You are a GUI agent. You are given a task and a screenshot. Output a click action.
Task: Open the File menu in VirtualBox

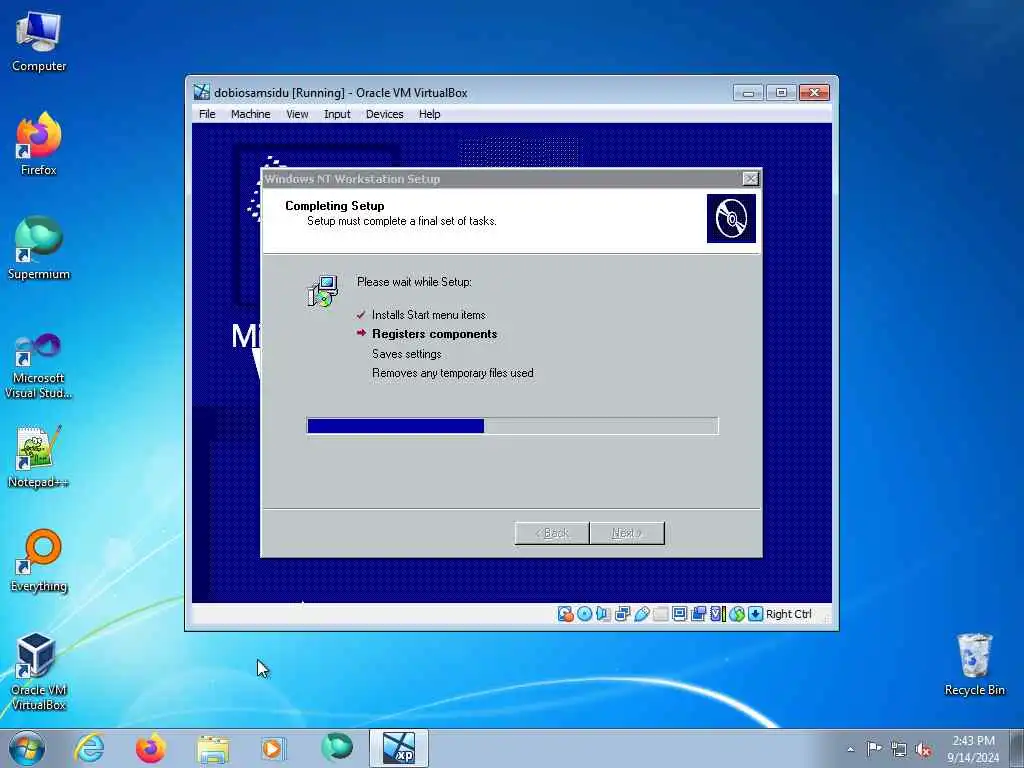pyautogui.click(x=207, y=114)
